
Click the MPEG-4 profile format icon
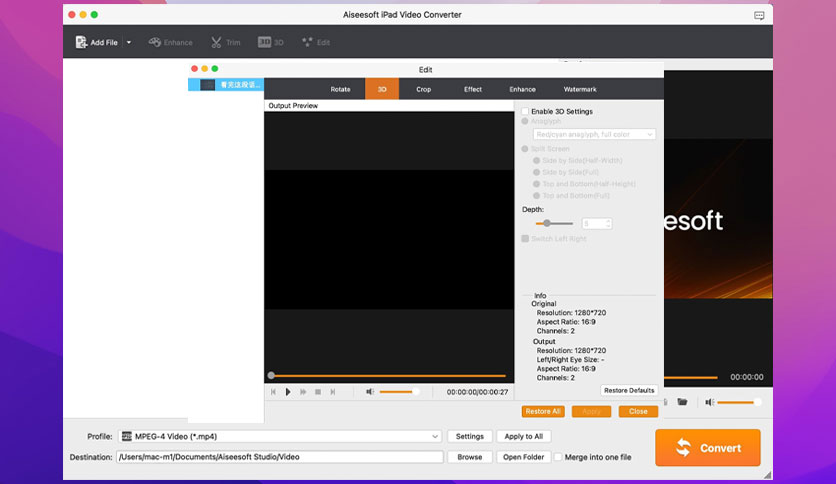(x=126, y=437)
